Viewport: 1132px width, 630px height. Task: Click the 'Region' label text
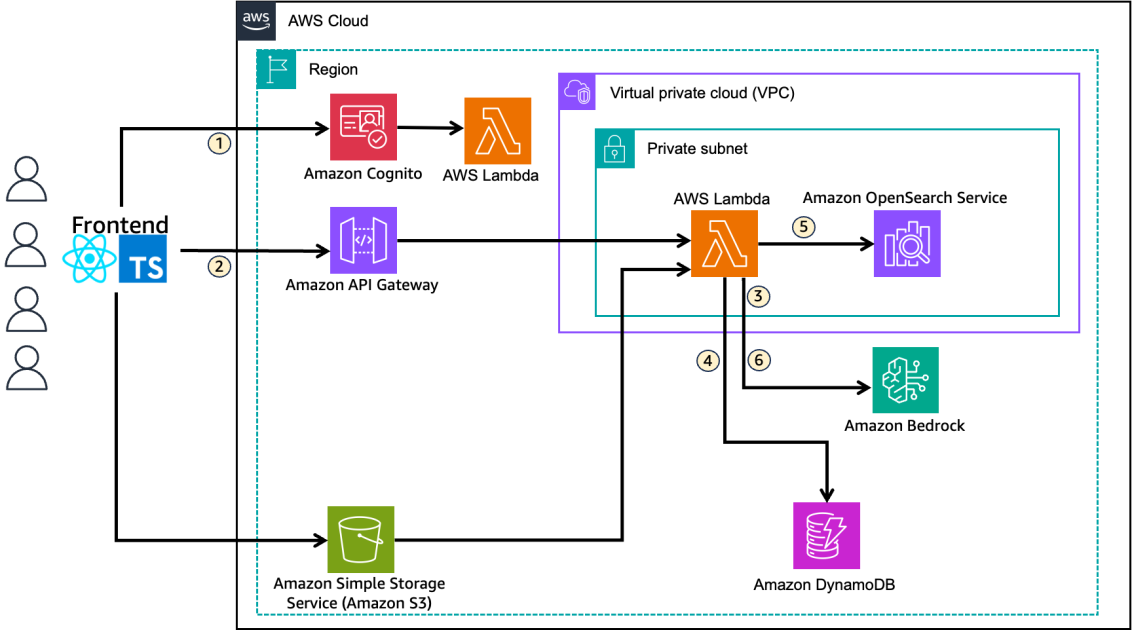[x=333, y=69]
